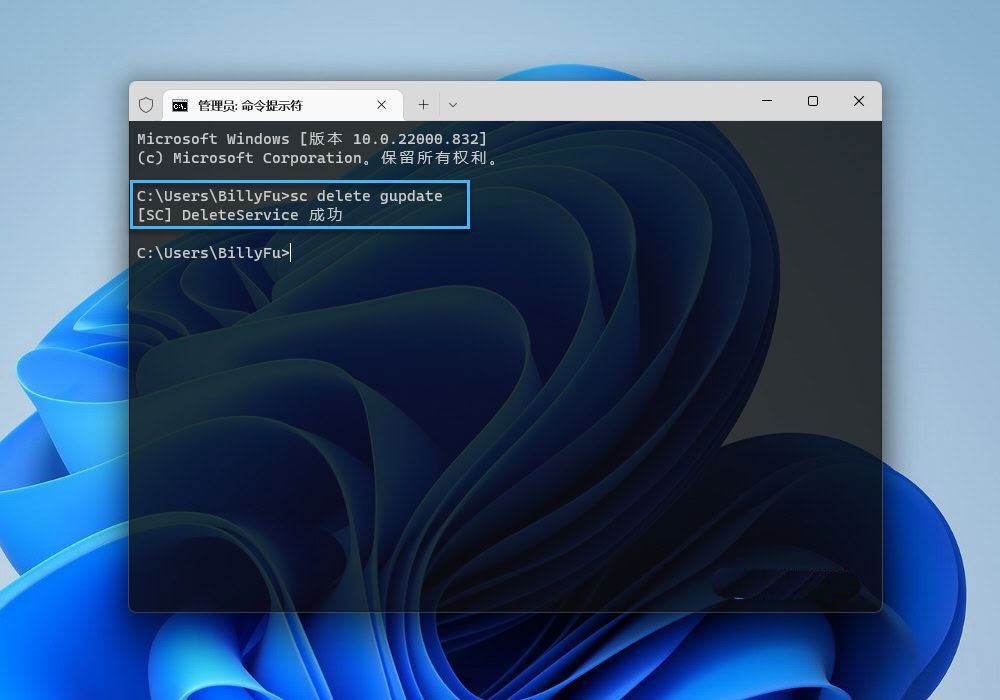Click the '[SC] DeleteService 成功' output line
This screenshot has height=700, width=1000.
[x=240, y=215]
